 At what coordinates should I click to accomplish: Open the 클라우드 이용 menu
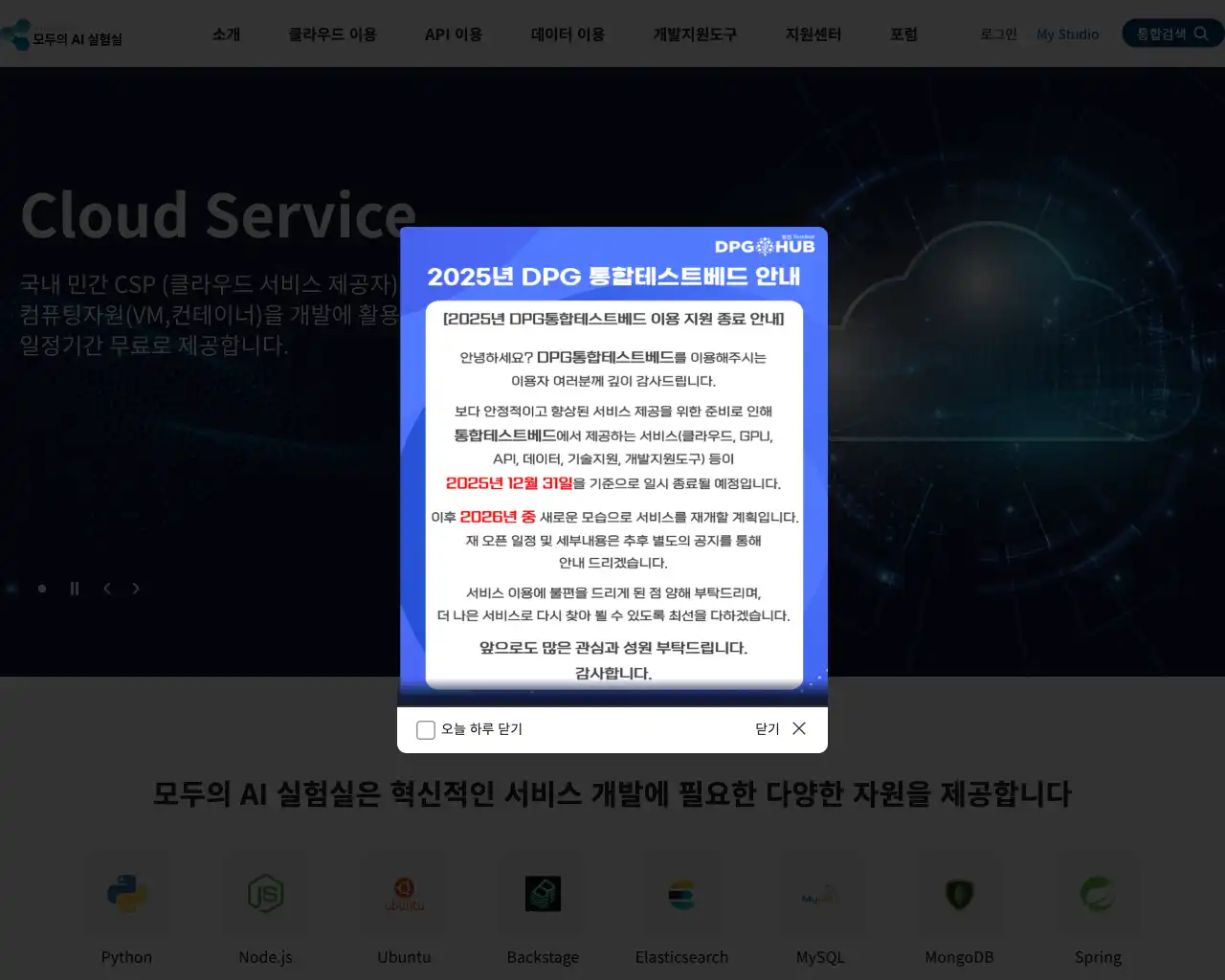coord(332,33)
